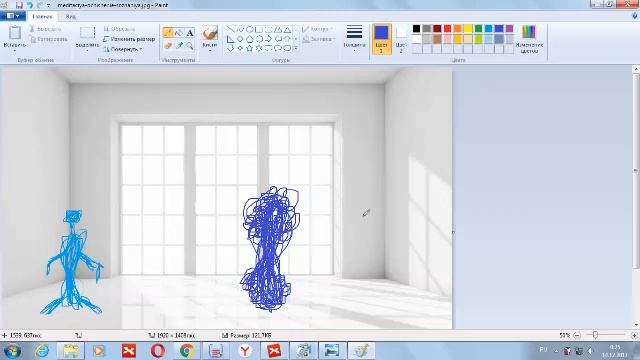Click Изменить размер (Resize) button

(x=129, y=39)
